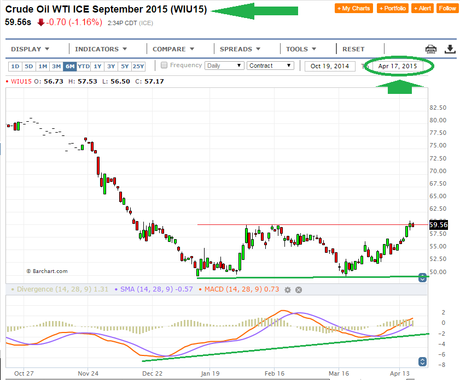Select the YTD time range
This screenshot has height=380, width=460.
[x=84, y=66]
